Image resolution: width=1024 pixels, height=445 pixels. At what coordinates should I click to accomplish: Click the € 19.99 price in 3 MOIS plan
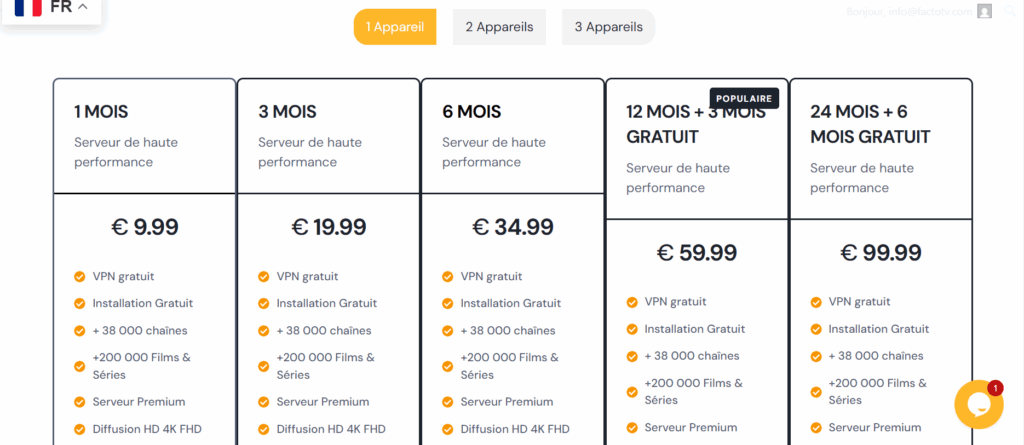coord(328,227)
